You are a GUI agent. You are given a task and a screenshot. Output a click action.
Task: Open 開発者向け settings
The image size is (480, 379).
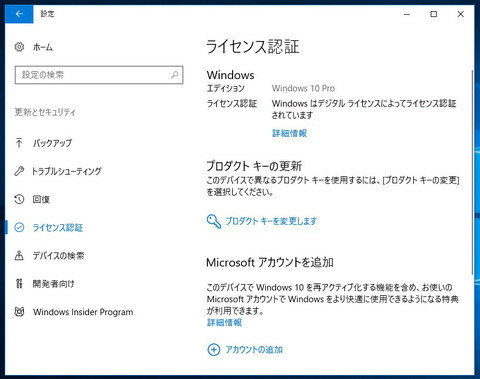pos(53,284)
